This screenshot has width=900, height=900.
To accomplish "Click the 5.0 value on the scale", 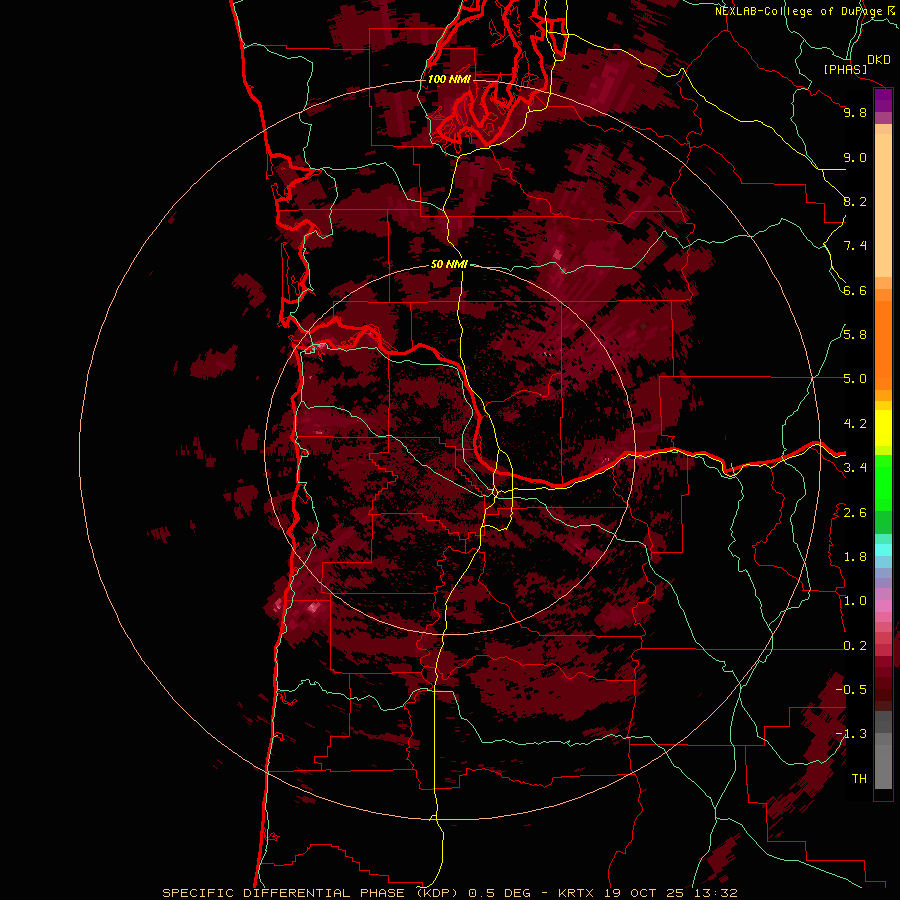I will [x=855, y=379].
